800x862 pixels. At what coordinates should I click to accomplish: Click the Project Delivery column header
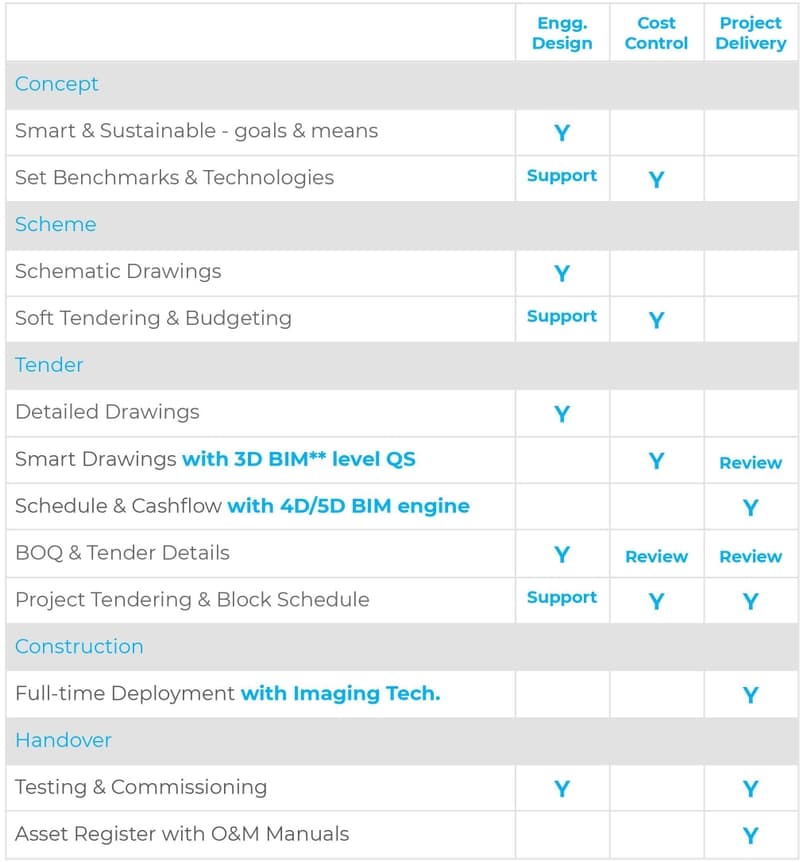click(x=750, y=33)
